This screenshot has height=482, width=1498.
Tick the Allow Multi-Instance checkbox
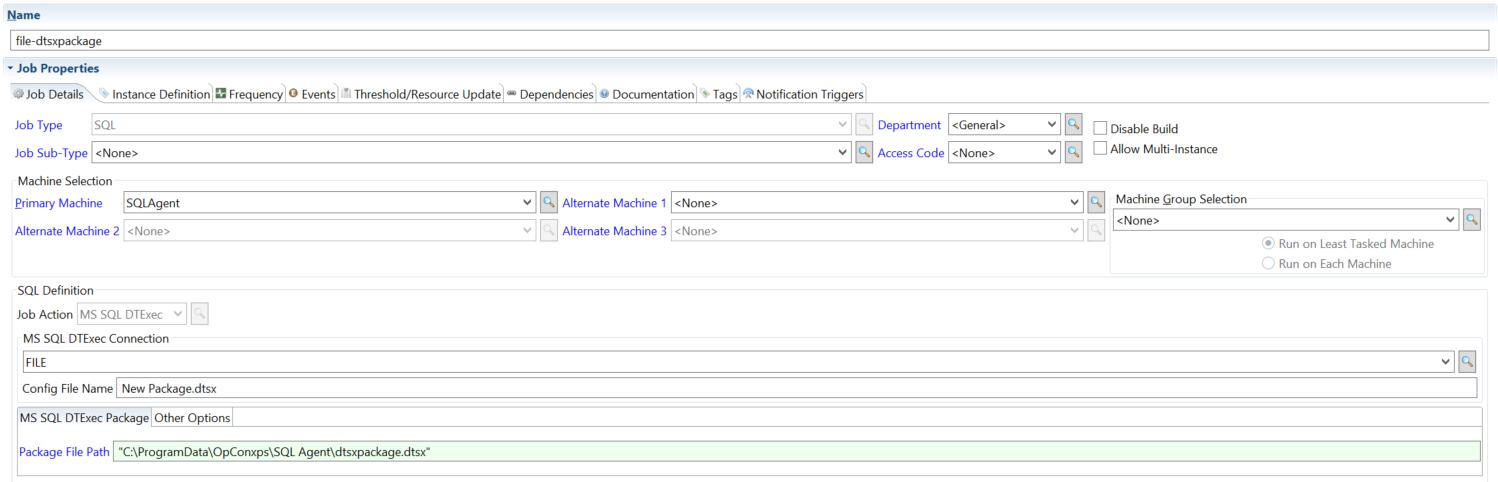click(1100, 149)
